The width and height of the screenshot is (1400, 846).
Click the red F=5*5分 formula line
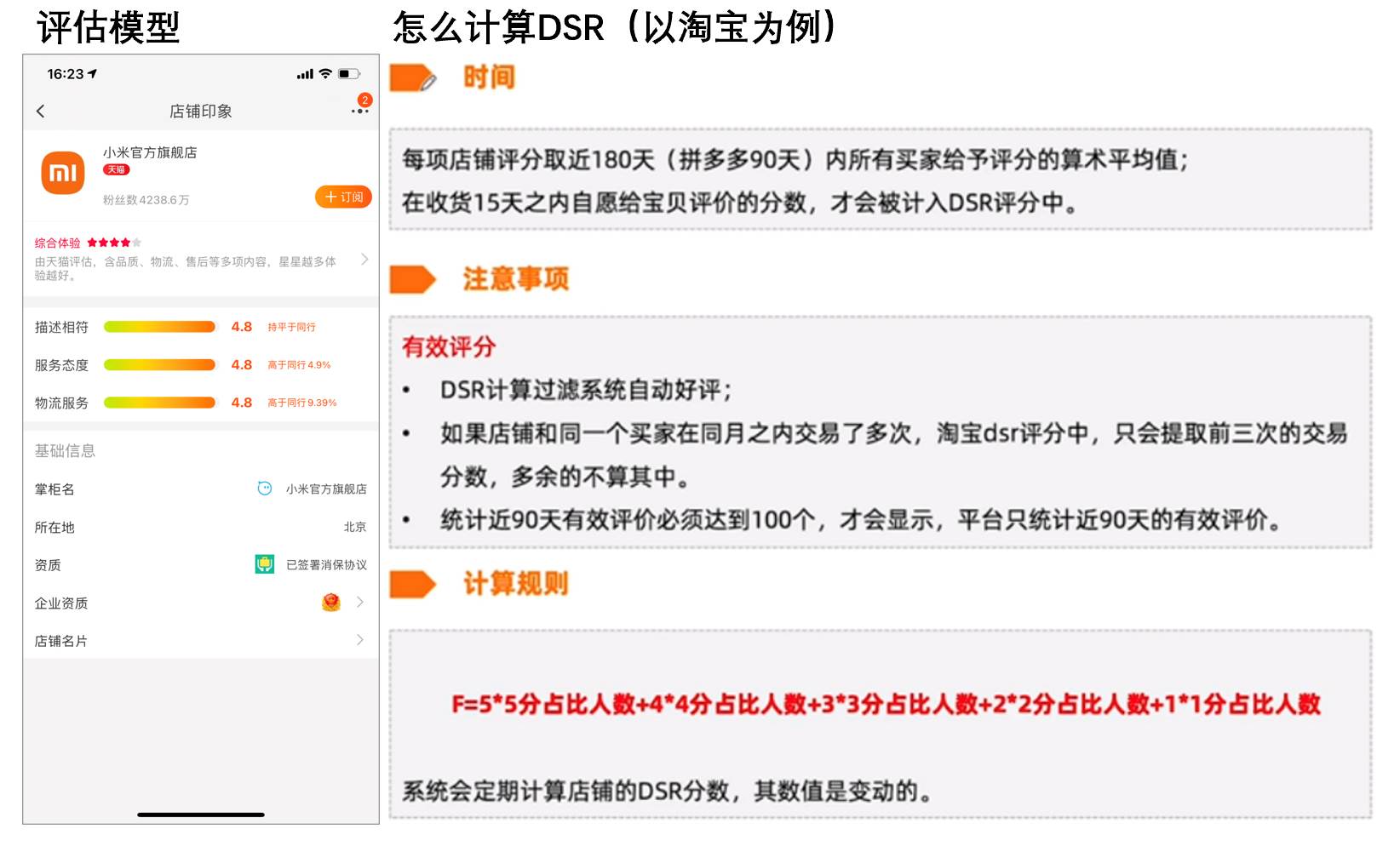pos(886,705)
